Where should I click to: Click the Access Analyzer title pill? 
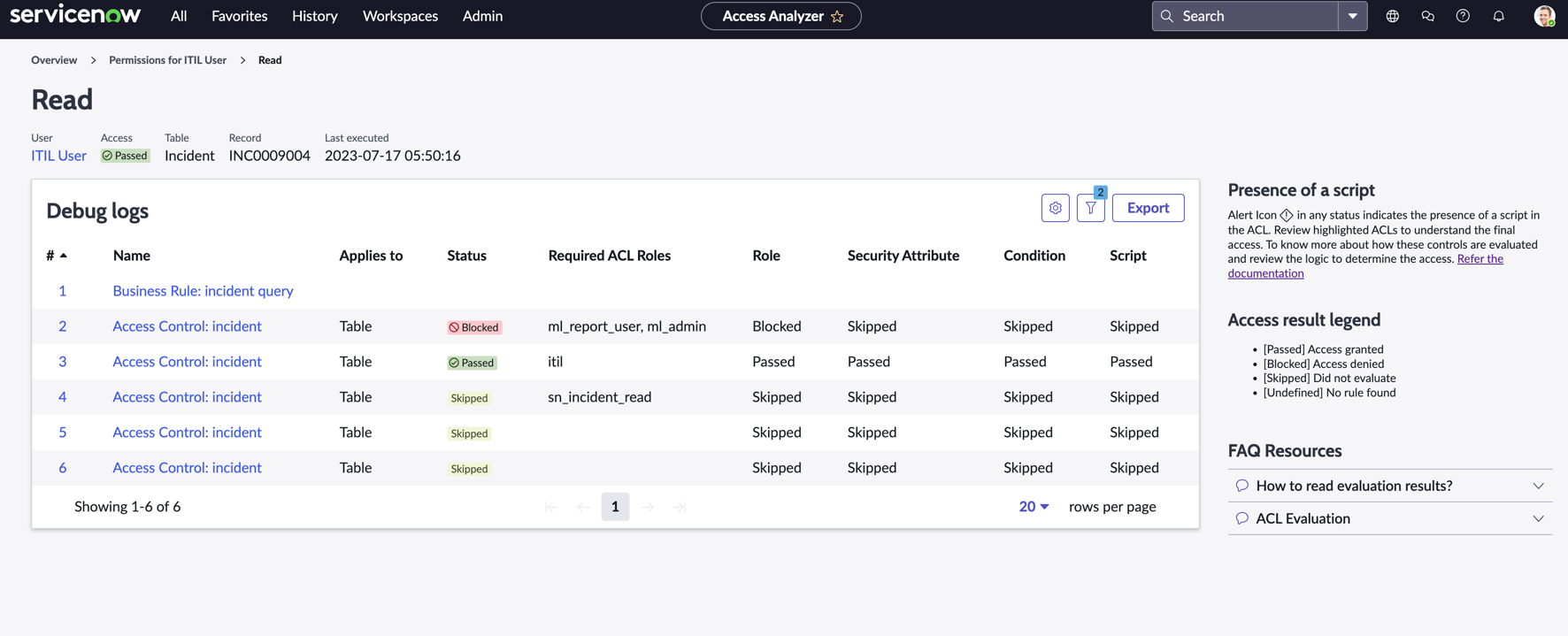click(x=780, y=16)
